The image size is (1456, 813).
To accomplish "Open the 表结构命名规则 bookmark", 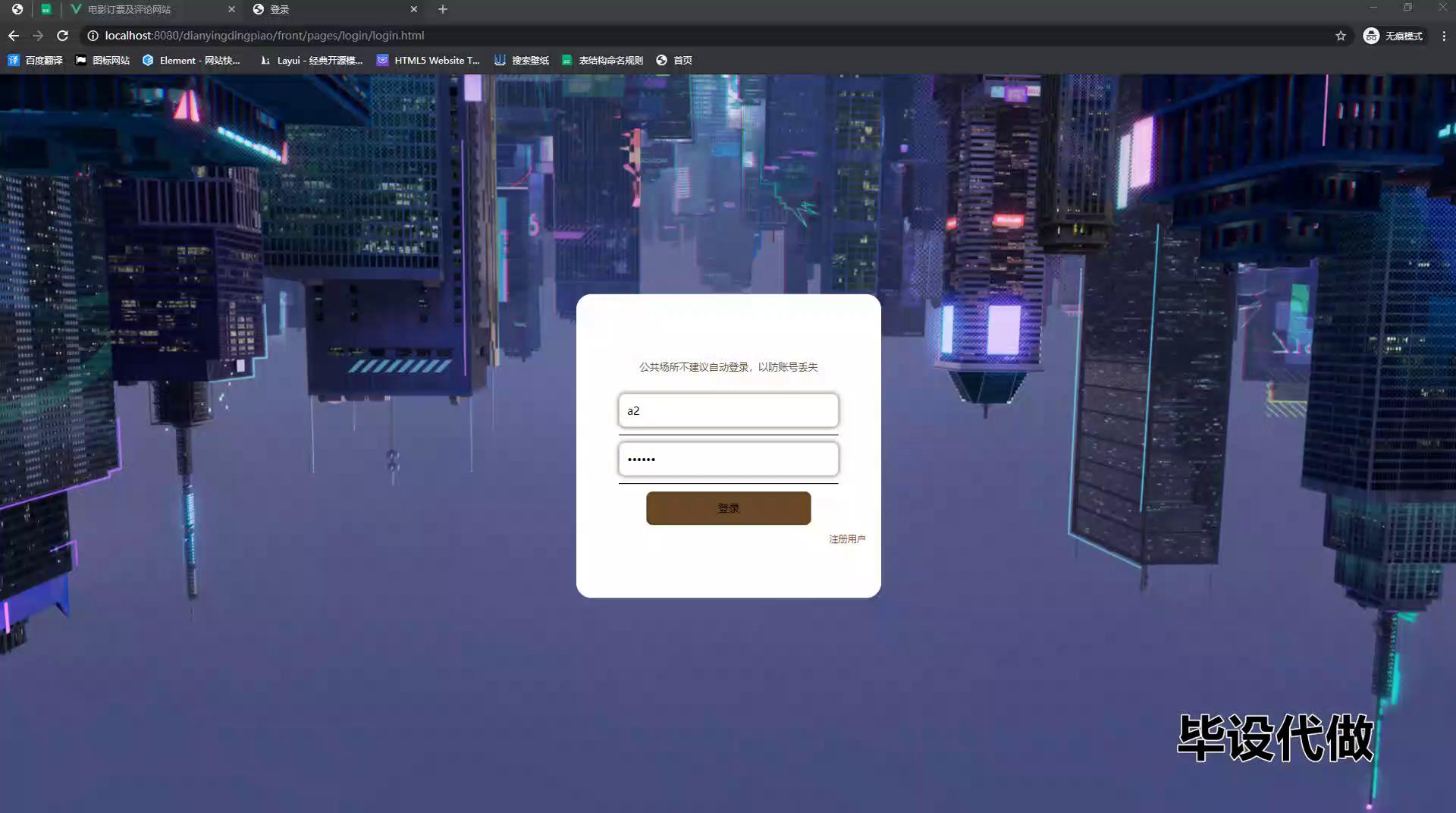I will pyautogui.click(x=602, y=60).
